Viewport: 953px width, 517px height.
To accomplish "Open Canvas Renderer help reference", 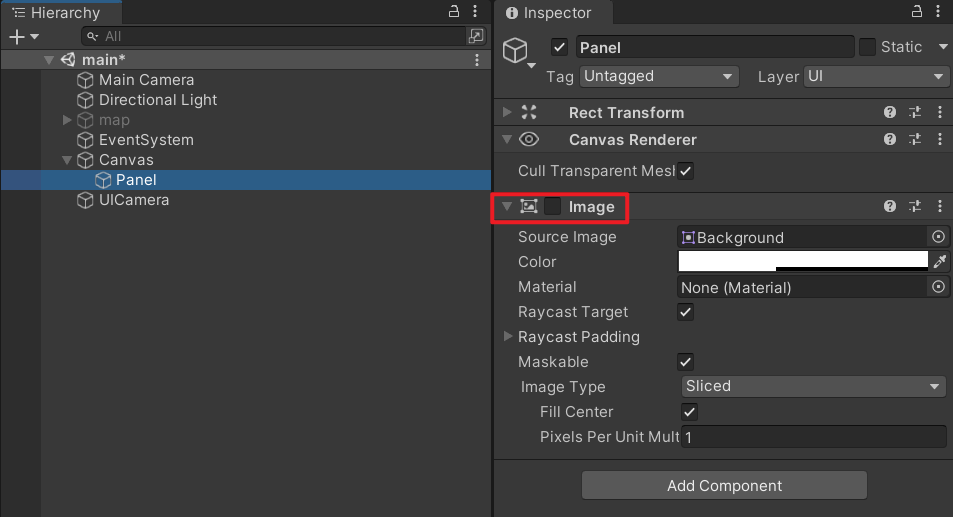I will click(890, 139).
